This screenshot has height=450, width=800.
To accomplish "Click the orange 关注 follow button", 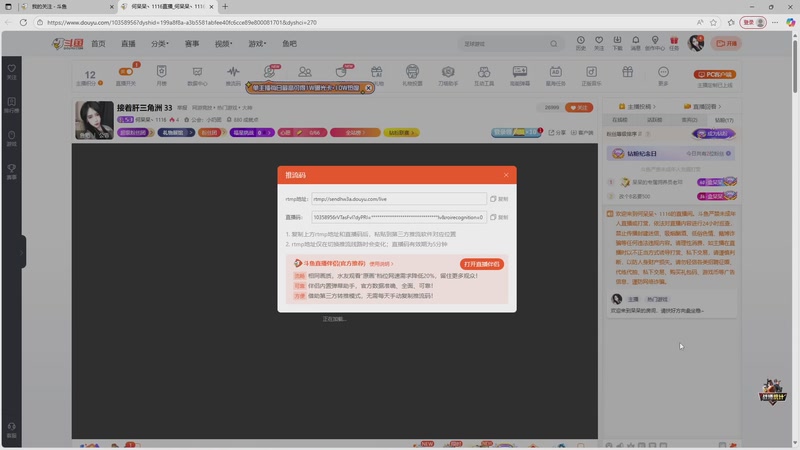I will (x=579, y=108).
